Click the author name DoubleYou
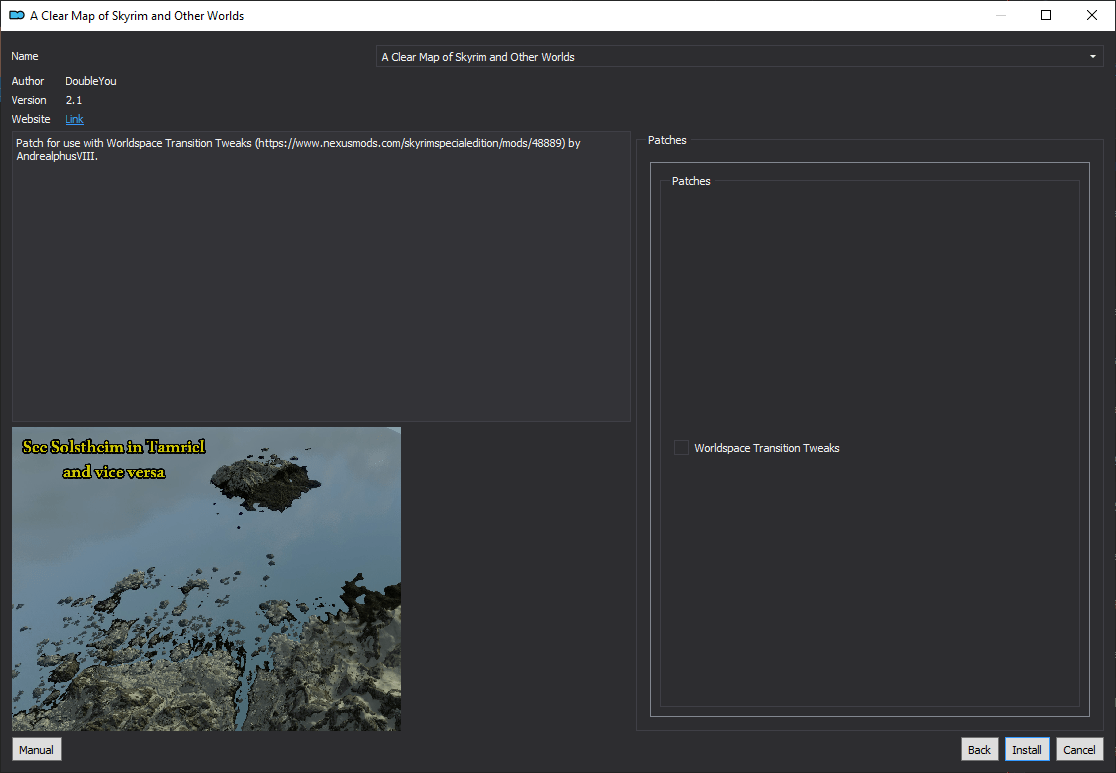The image size is (1116, 773). (91, 81)
